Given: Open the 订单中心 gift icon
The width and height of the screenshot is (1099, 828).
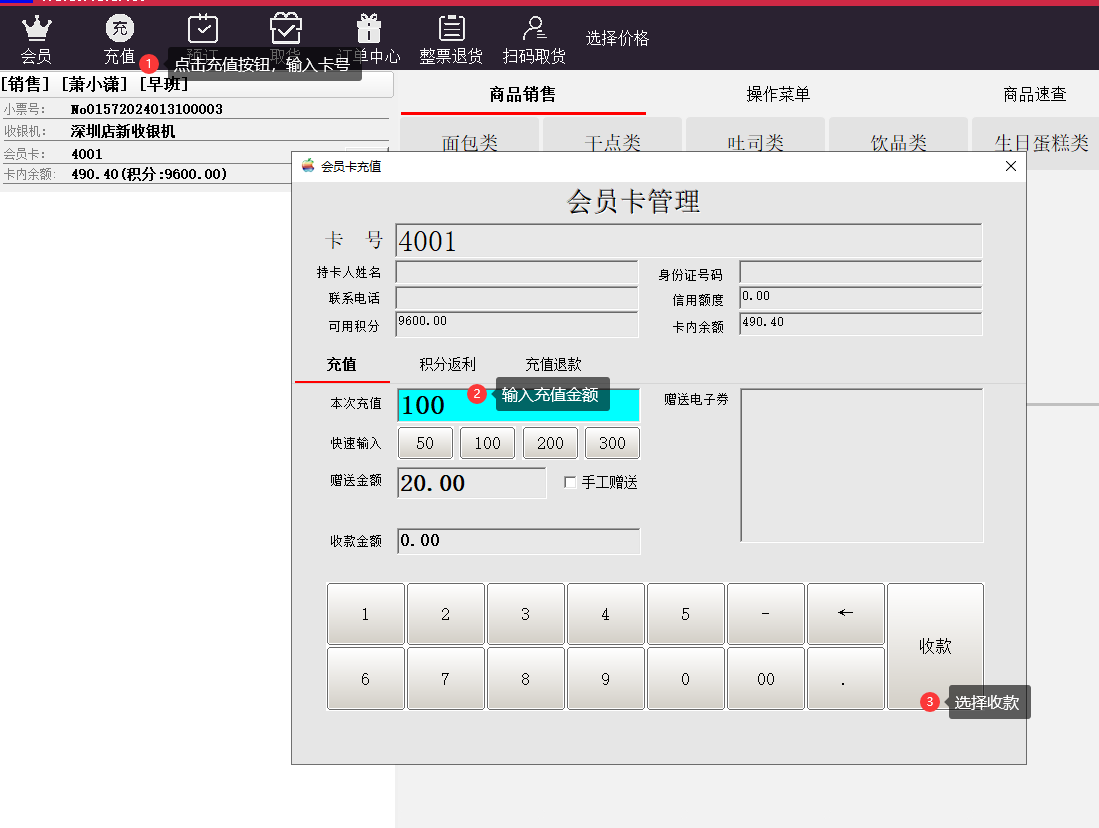Looking at the screenshot, I should [x=369, y=28].
